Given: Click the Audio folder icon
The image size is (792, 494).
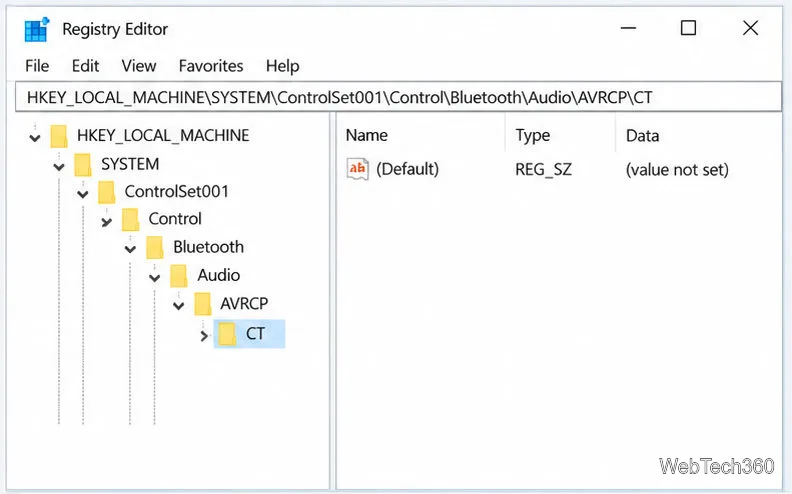Looking at the screenshot, I should [x=178, y=276].
